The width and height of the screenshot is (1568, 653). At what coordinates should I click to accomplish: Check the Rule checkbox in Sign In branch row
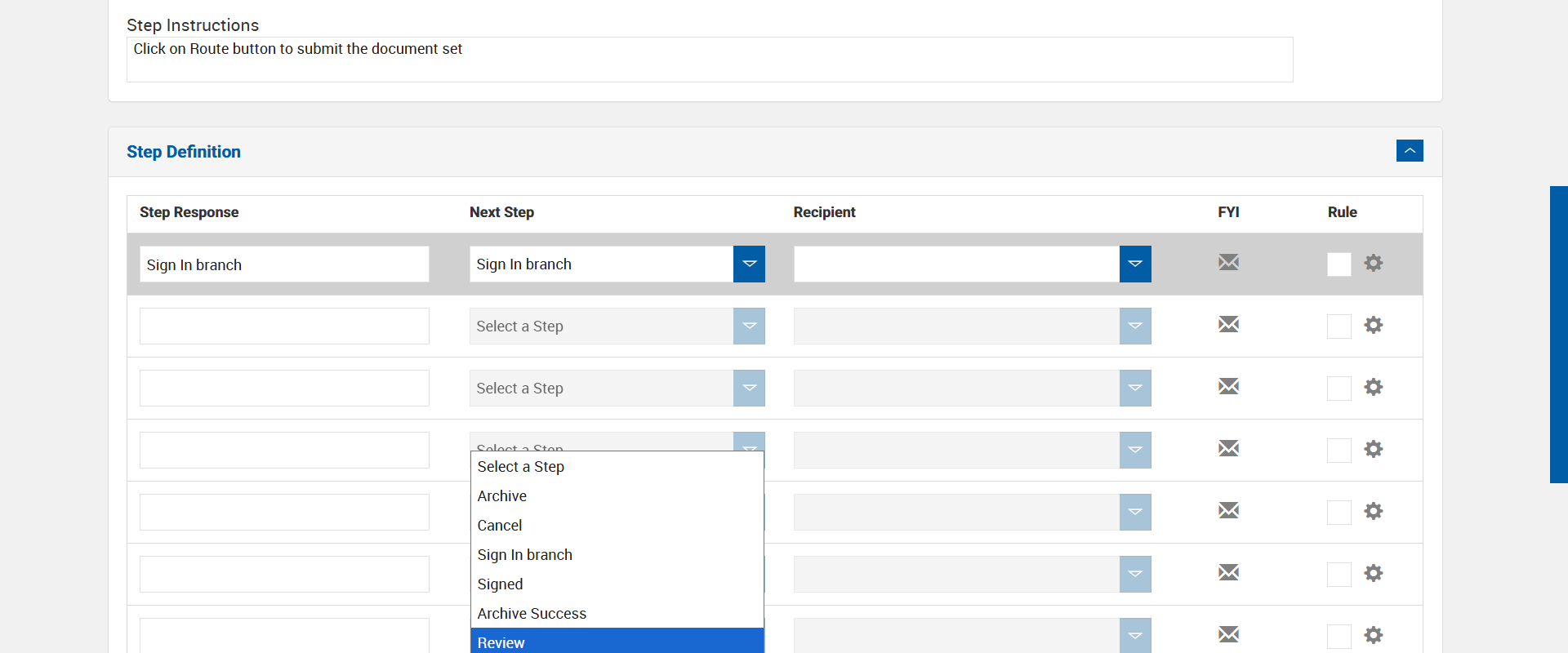(x=1339, y=264)
